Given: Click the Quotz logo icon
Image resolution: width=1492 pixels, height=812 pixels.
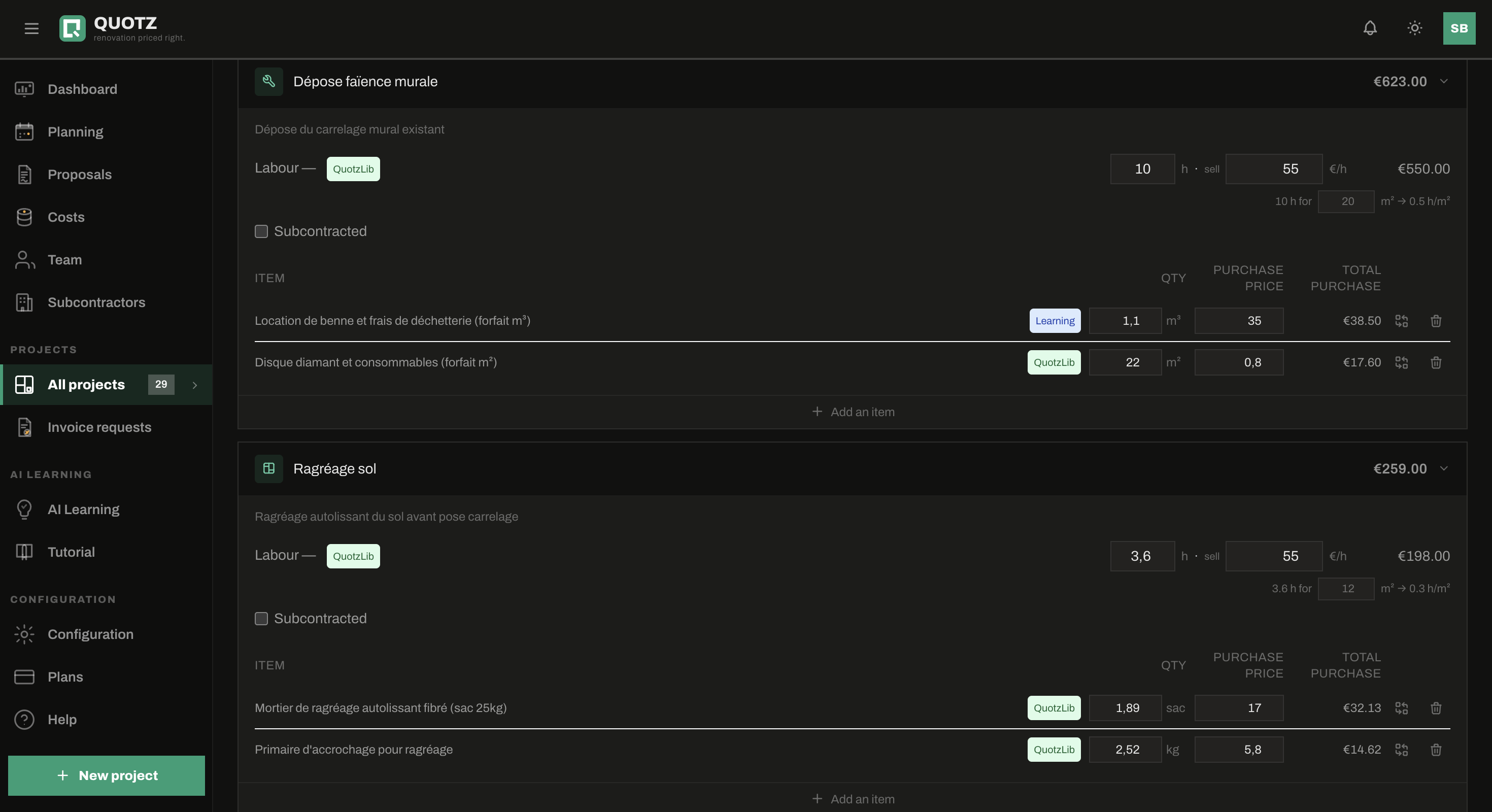Looking at the screenshot, I should pos(73,28).
